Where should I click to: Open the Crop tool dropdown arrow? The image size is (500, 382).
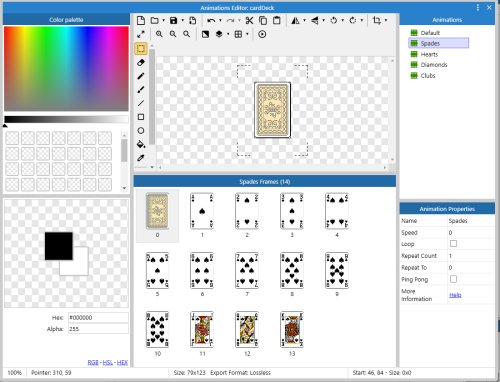click(386, 20)
